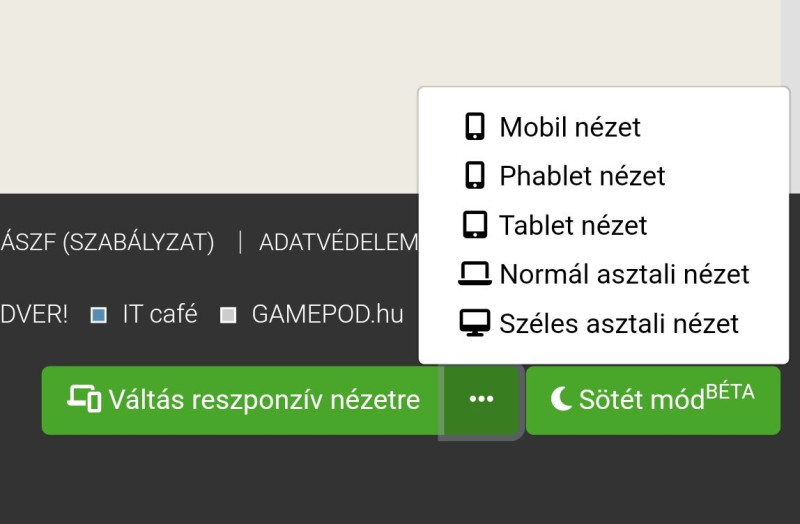Click the mobile phone icon beside Mobil nézet

pos(474,127)
